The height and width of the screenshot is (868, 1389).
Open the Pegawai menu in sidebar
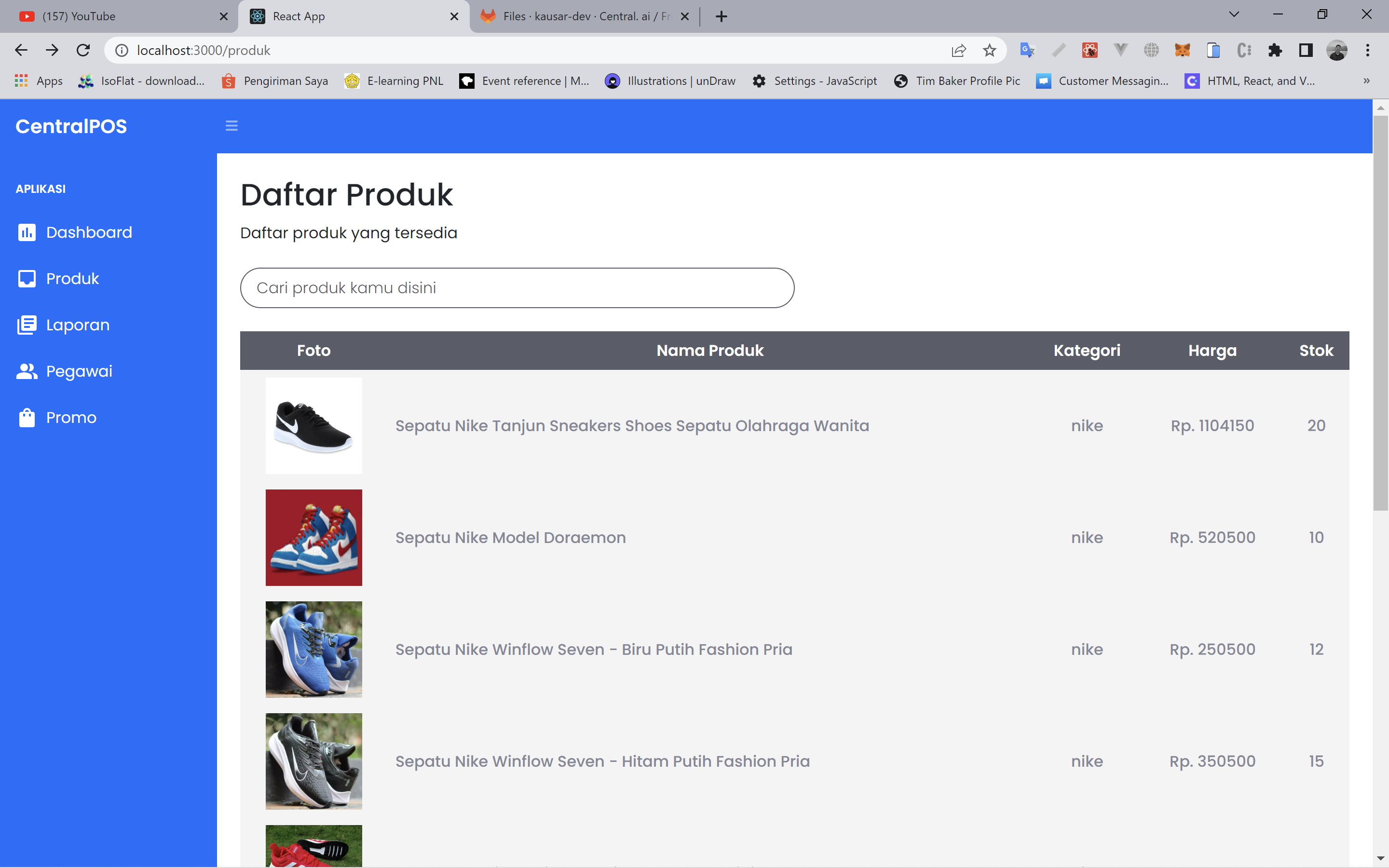(64, 371)
